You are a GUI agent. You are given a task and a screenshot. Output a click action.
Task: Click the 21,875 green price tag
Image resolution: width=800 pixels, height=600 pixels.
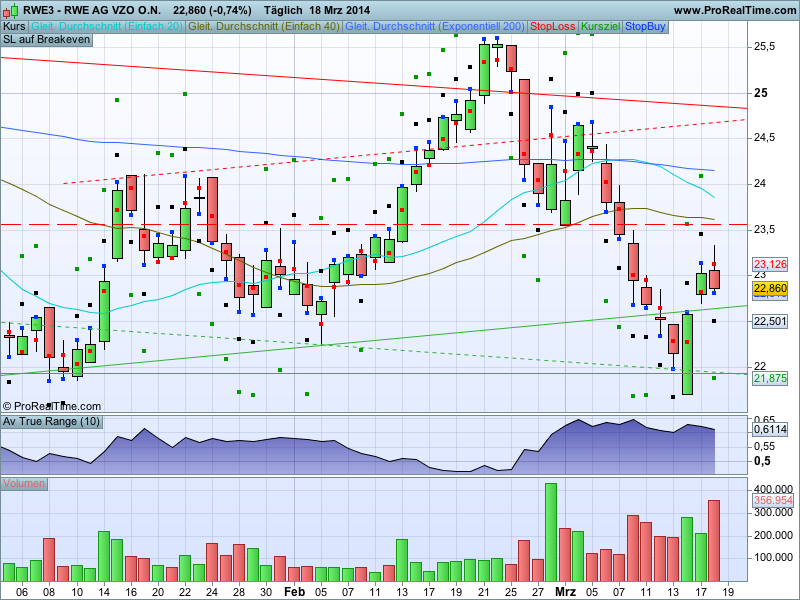[x=770, y=379]
